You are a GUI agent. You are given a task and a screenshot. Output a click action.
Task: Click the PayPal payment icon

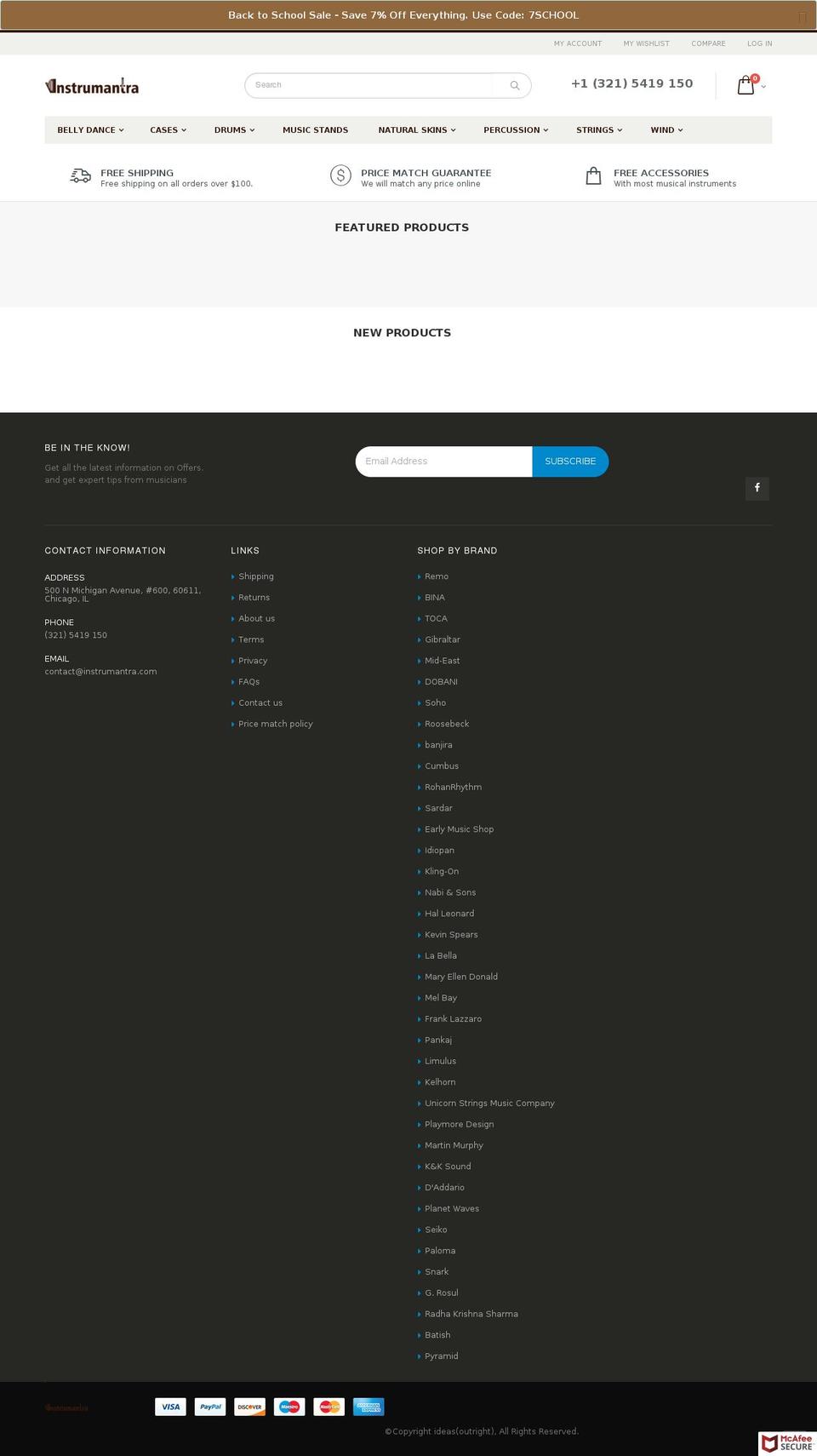coord(210,1407)
